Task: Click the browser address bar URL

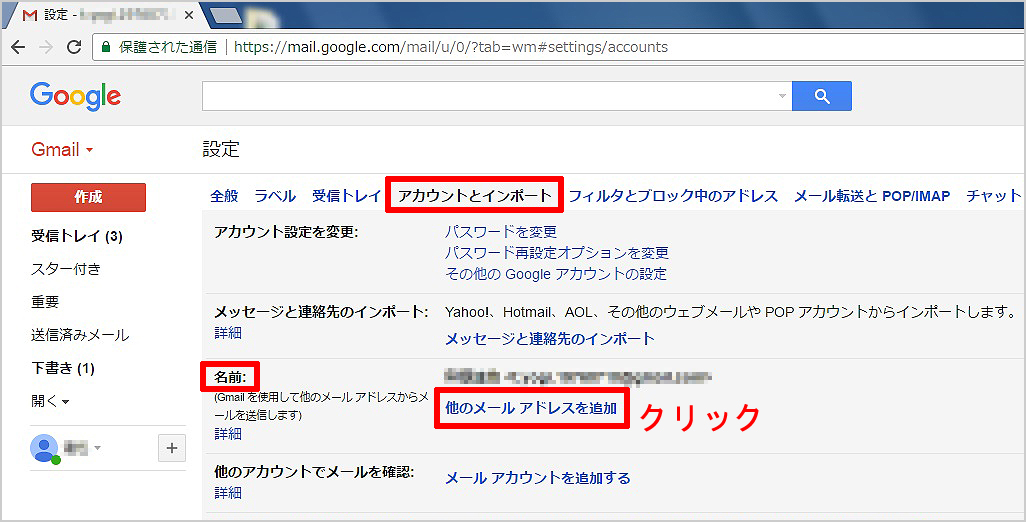Action: pos(450,47)
